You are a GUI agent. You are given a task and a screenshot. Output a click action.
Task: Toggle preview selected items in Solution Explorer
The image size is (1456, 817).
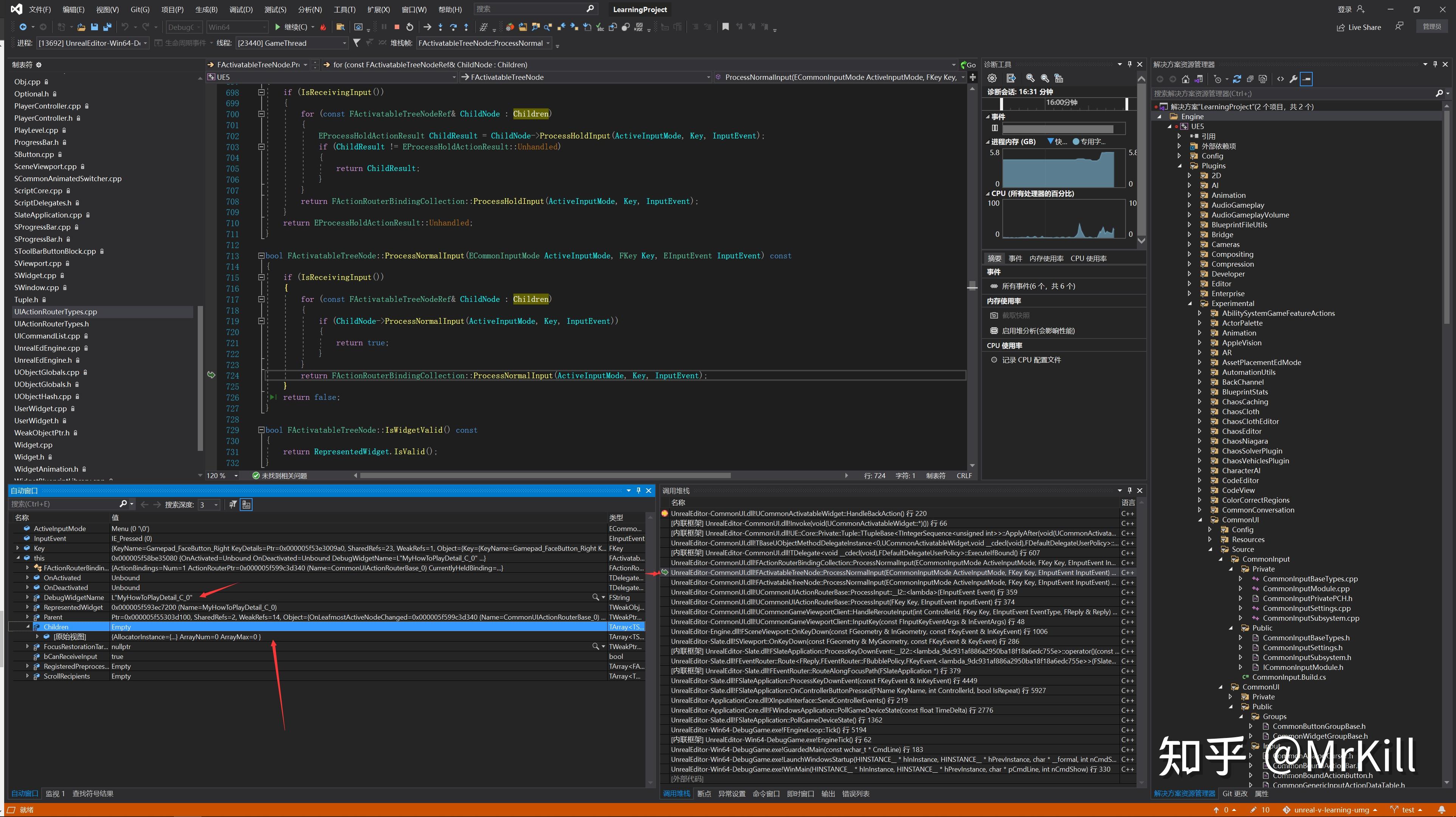tap(1306, 79)
